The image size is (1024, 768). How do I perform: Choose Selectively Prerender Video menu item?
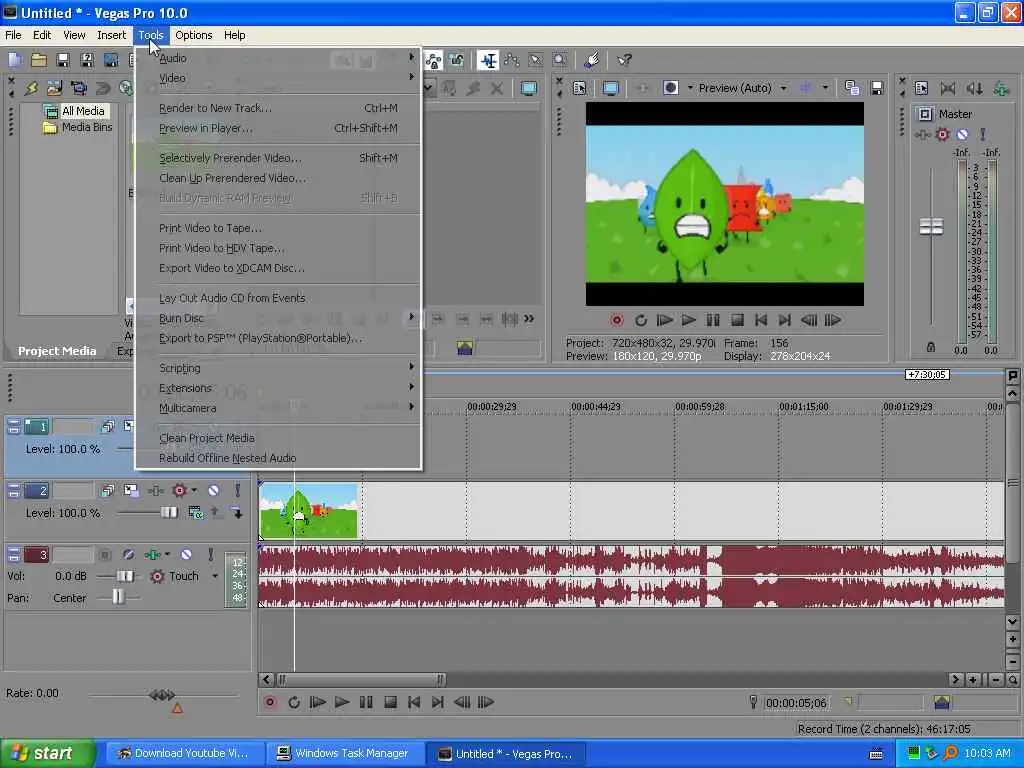click(x=278, y=158)
